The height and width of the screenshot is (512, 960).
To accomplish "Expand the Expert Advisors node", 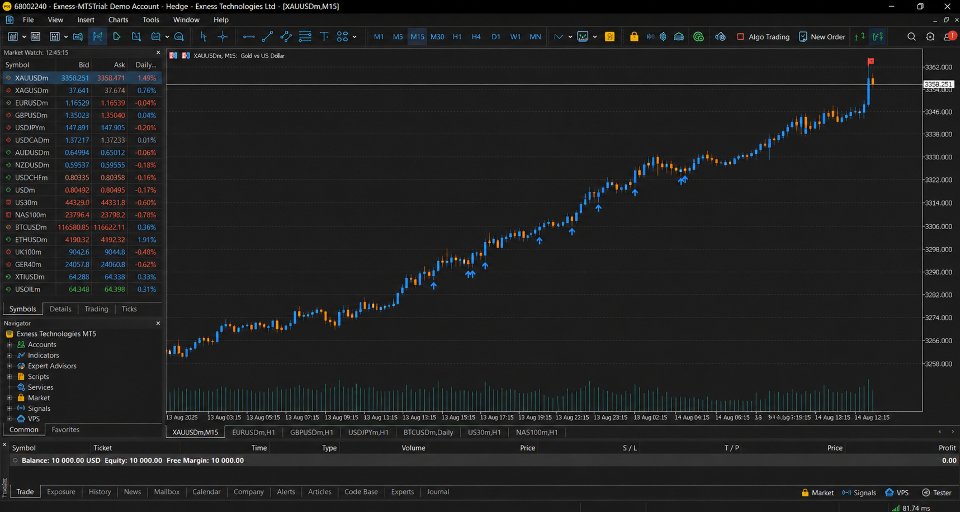I will coord(9,366).
